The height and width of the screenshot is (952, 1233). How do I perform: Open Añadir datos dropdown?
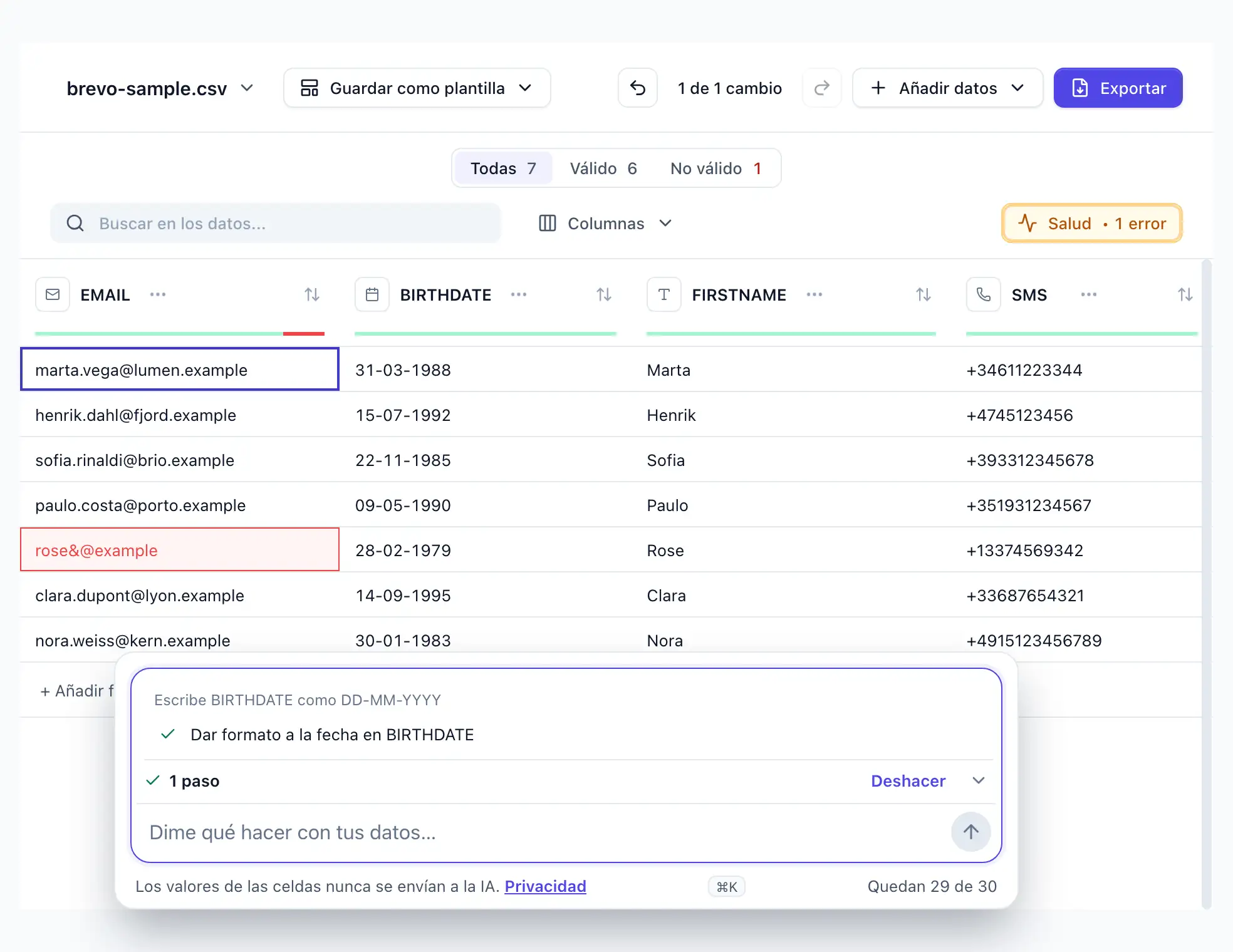pyautogui.click(x=948, y=88)
